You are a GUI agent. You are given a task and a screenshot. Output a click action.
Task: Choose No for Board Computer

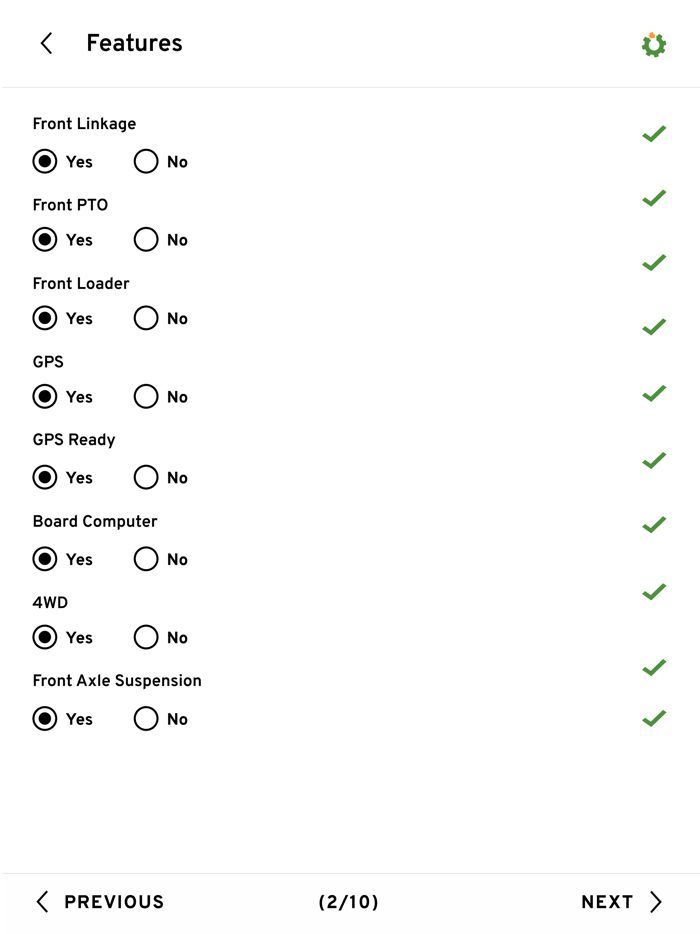pos(146,559)
